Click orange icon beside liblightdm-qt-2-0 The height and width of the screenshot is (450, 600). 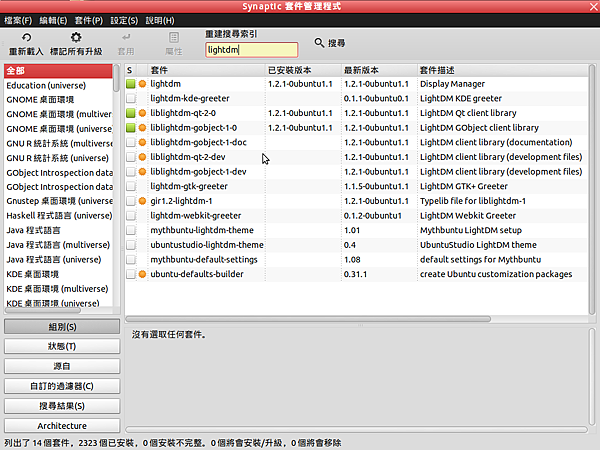[142, 113]
